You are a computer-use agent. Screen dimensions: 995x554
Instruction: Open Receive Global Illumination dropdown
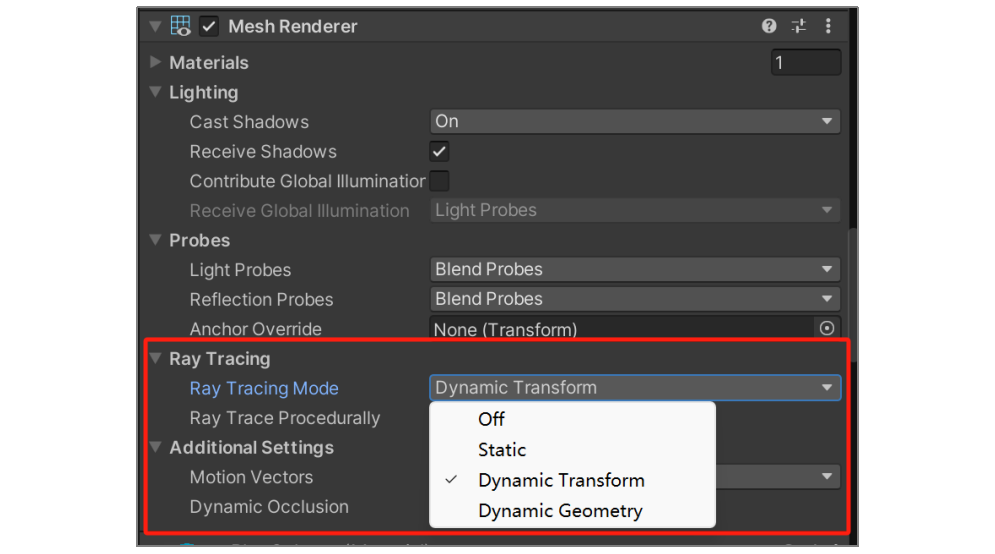[635, 210]
